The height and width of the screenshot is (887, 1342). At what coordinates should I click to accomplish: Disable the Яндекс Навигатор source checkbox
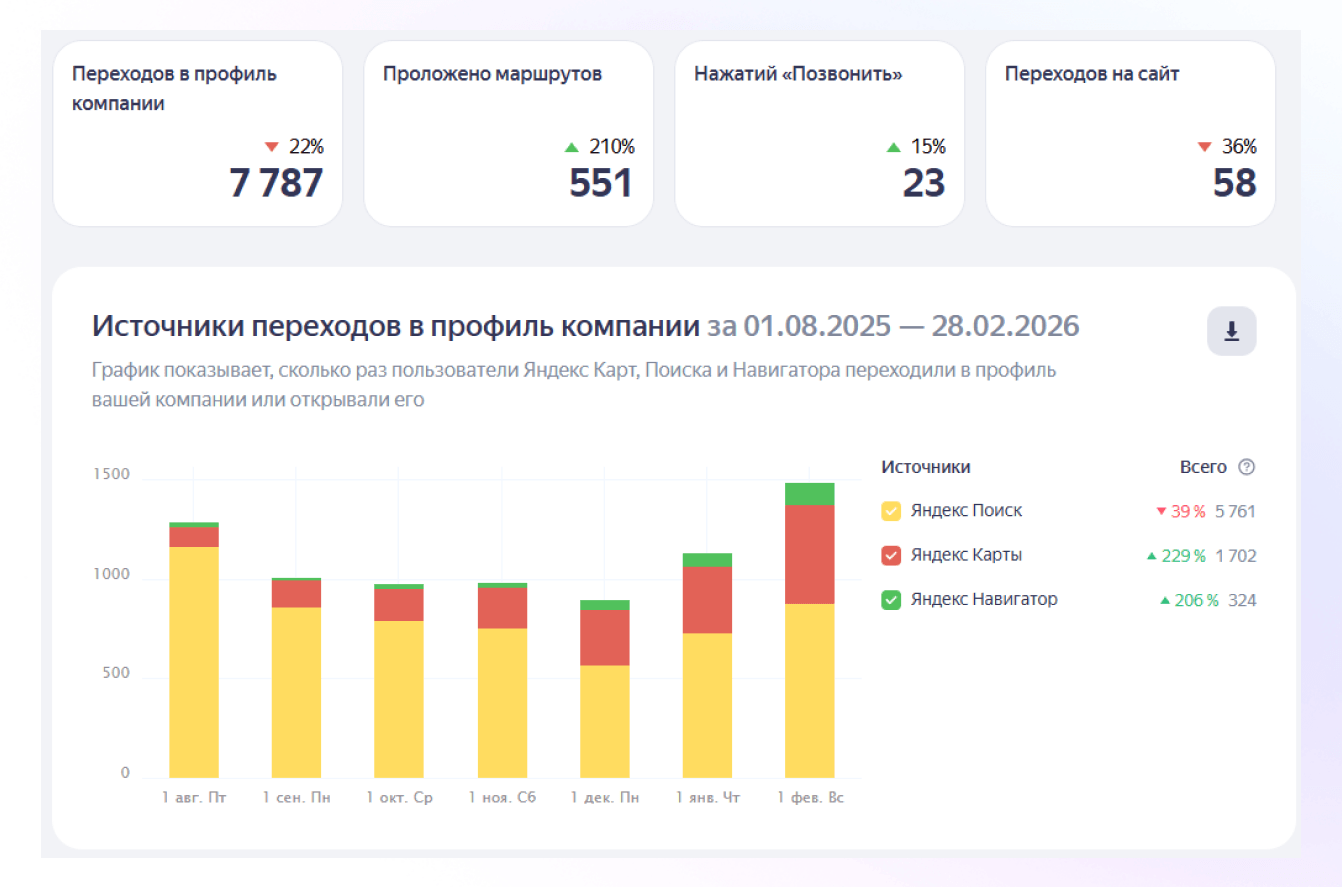click(x=891, y=600)
